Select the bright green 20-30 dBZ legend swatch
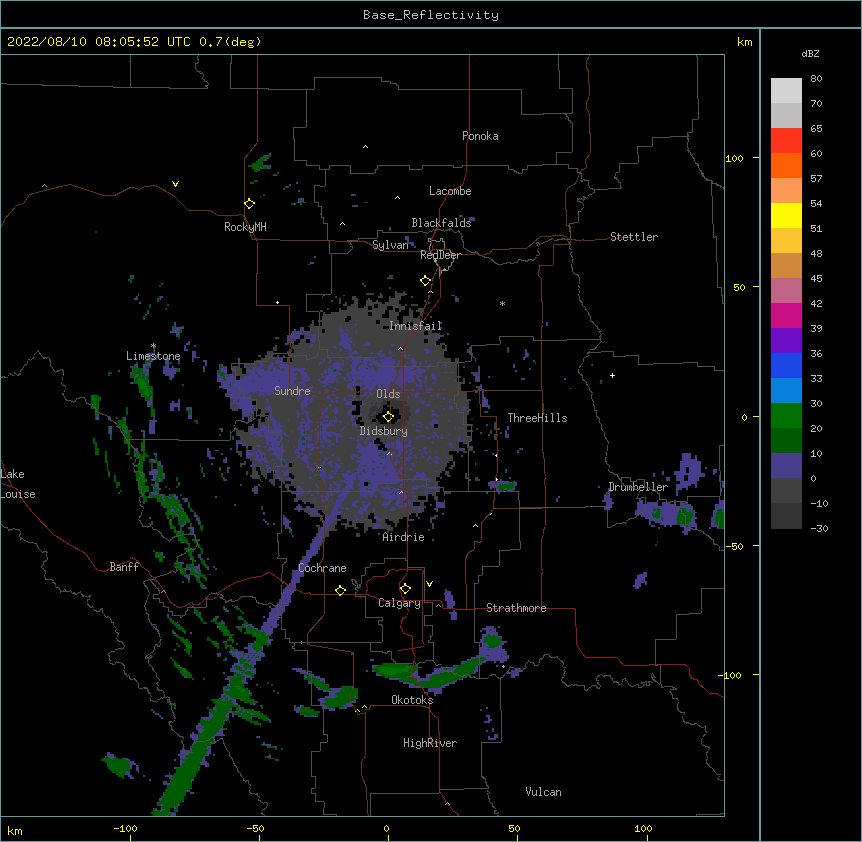 click(x=786, y=416)
